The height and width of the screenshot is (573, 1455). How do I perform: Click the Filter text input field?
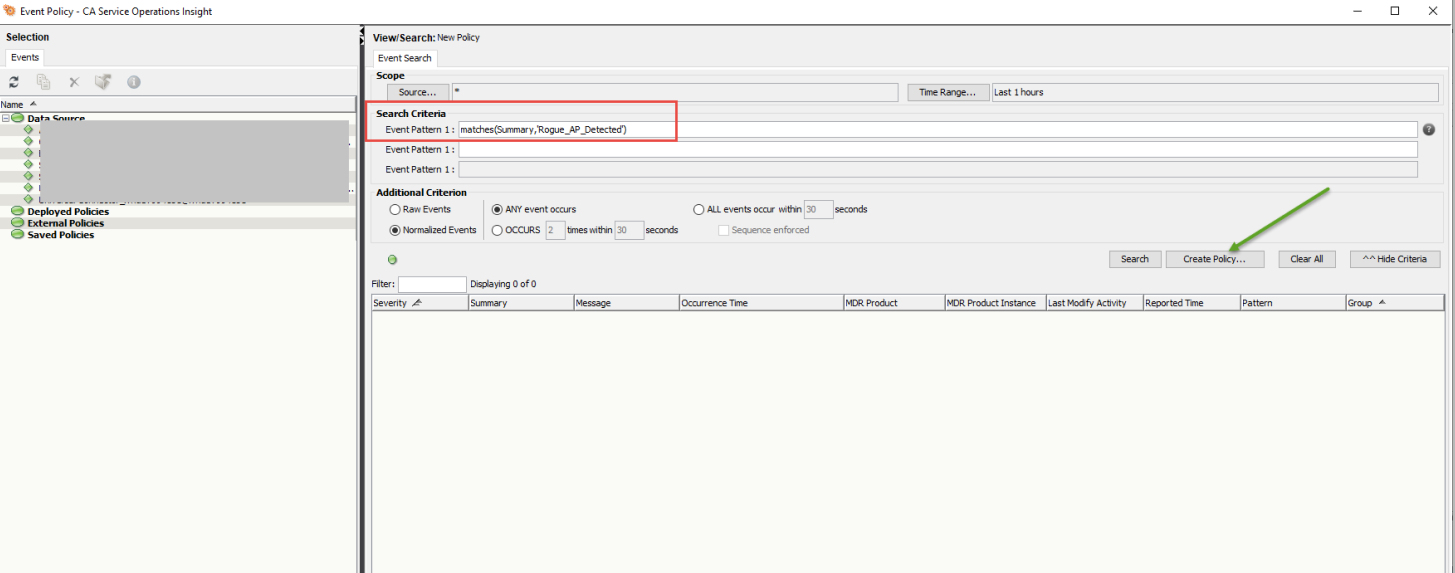click(432, 284)
